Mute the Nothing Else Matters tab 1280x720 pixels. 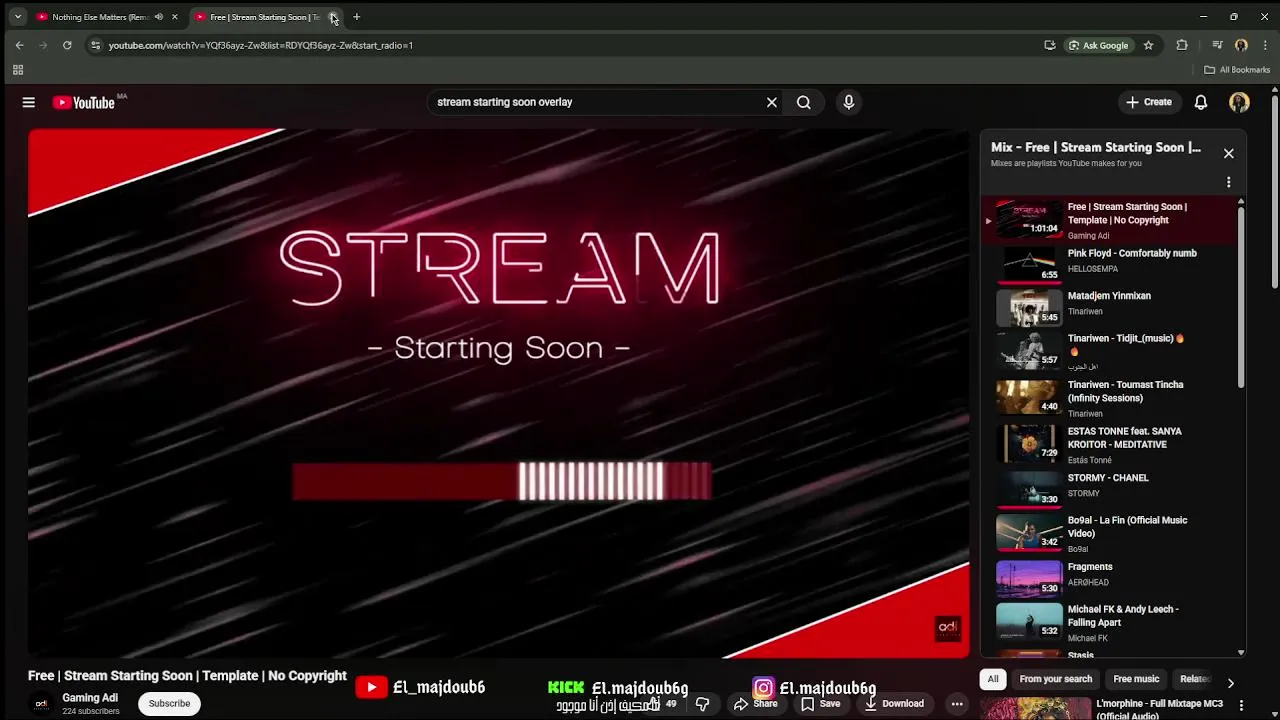tap(158, 17)
